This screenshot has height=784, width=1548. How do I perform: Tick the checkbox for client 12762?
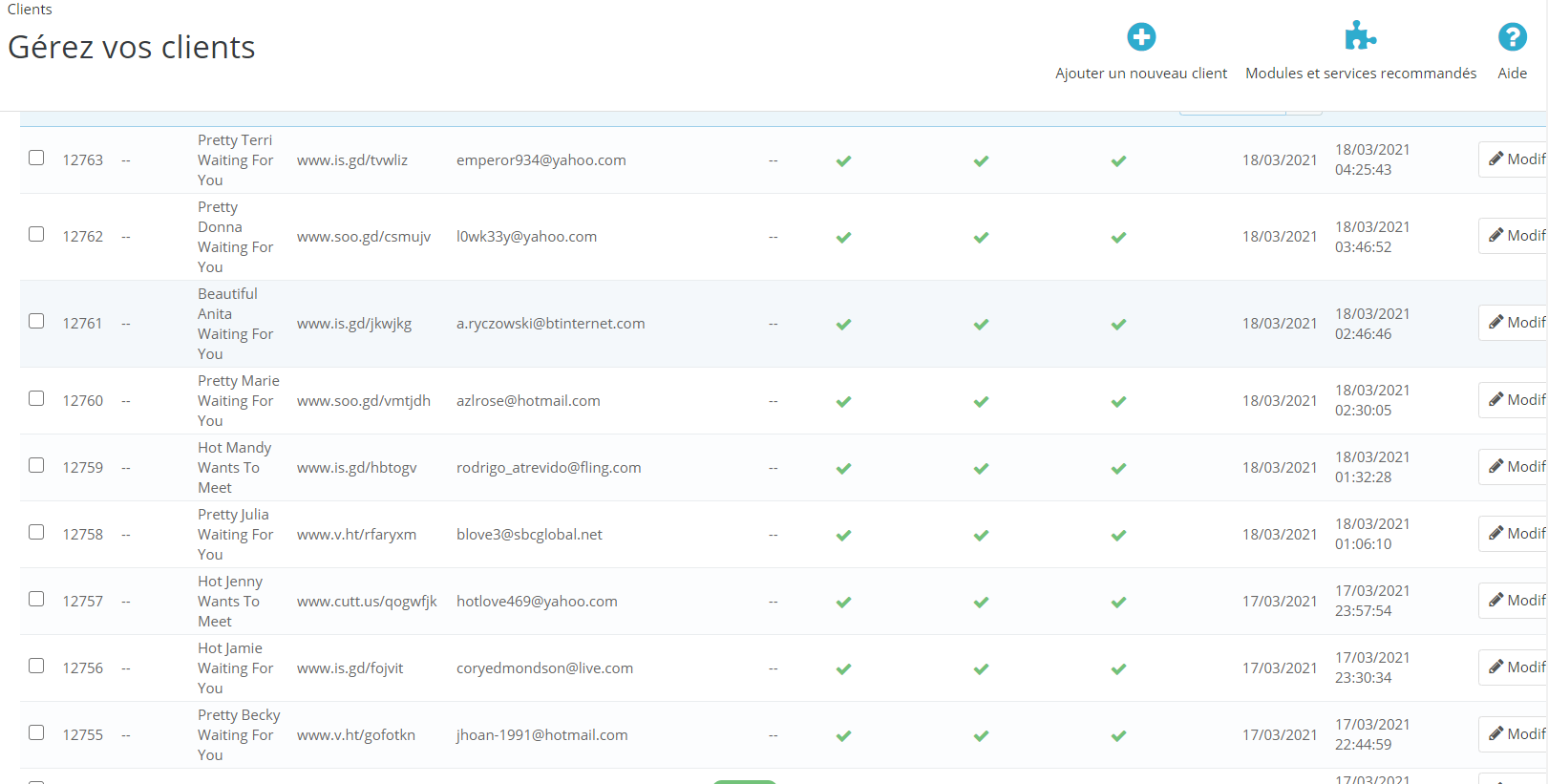36,234
